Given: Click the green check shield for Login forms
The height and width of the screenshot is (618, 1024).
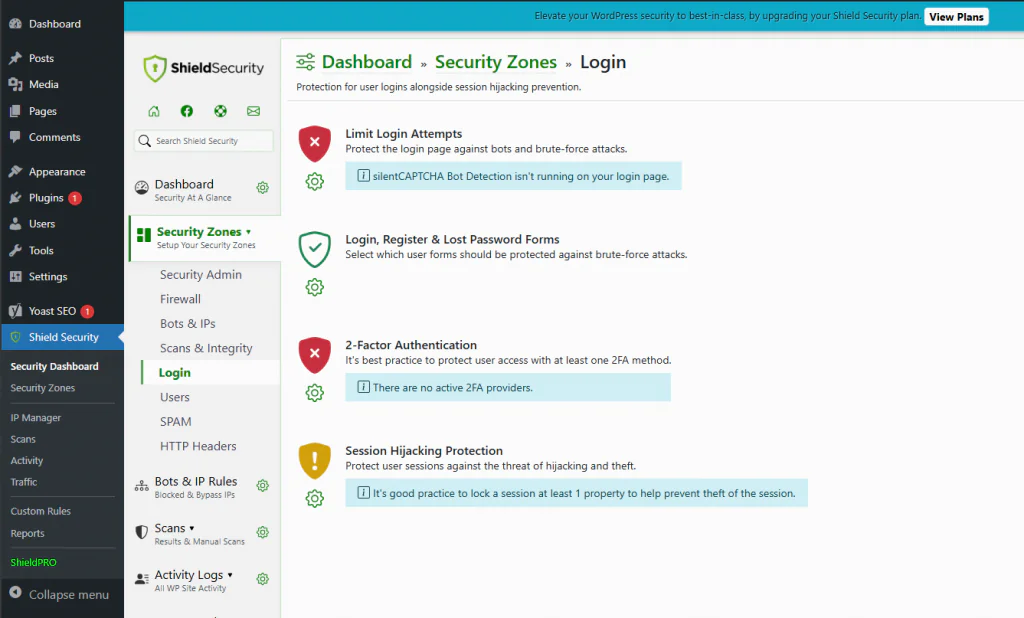Looking at the screenshot, I should 315,249.
